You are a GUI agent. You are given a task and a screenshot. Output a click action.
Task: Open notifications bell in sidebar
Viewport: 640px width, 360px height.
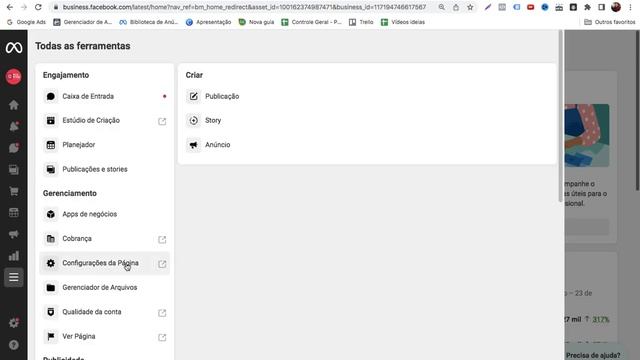coord(13,126)
